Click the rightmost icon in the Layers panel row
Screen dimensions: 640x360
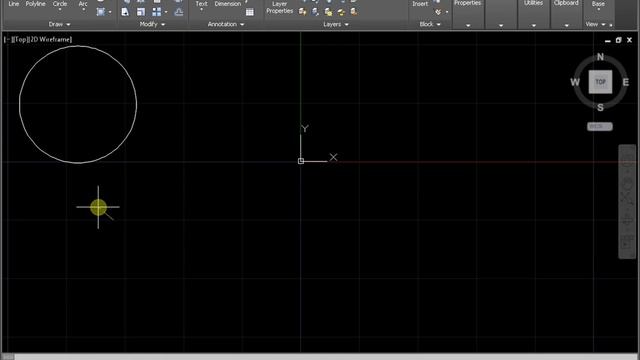pyautogui.click(x=354, y=12)
